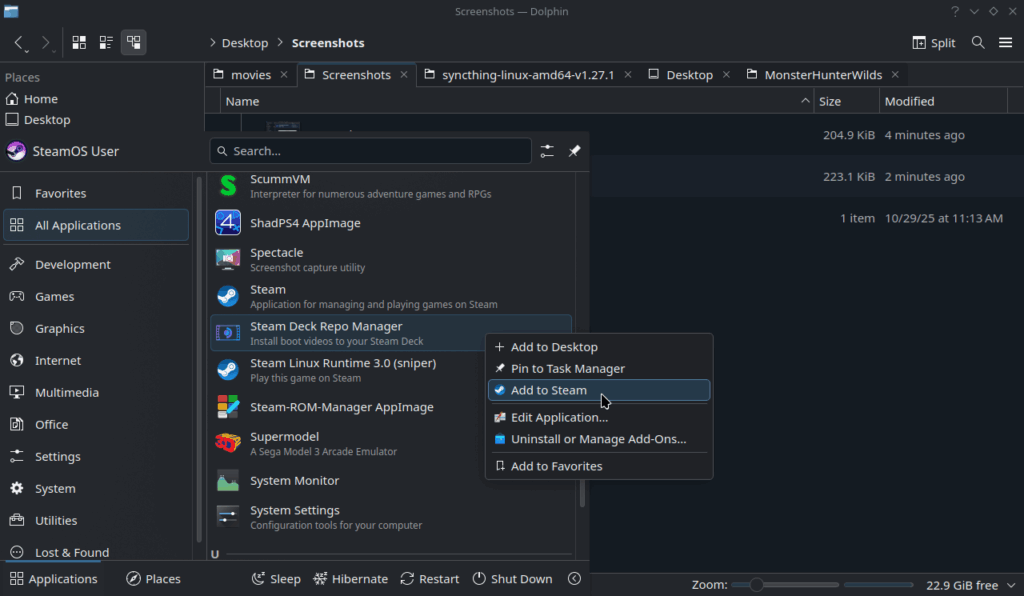This screenshot has width=1024, height=596.
Task: Click the Zoom slider handle
Action: point(757,584)
